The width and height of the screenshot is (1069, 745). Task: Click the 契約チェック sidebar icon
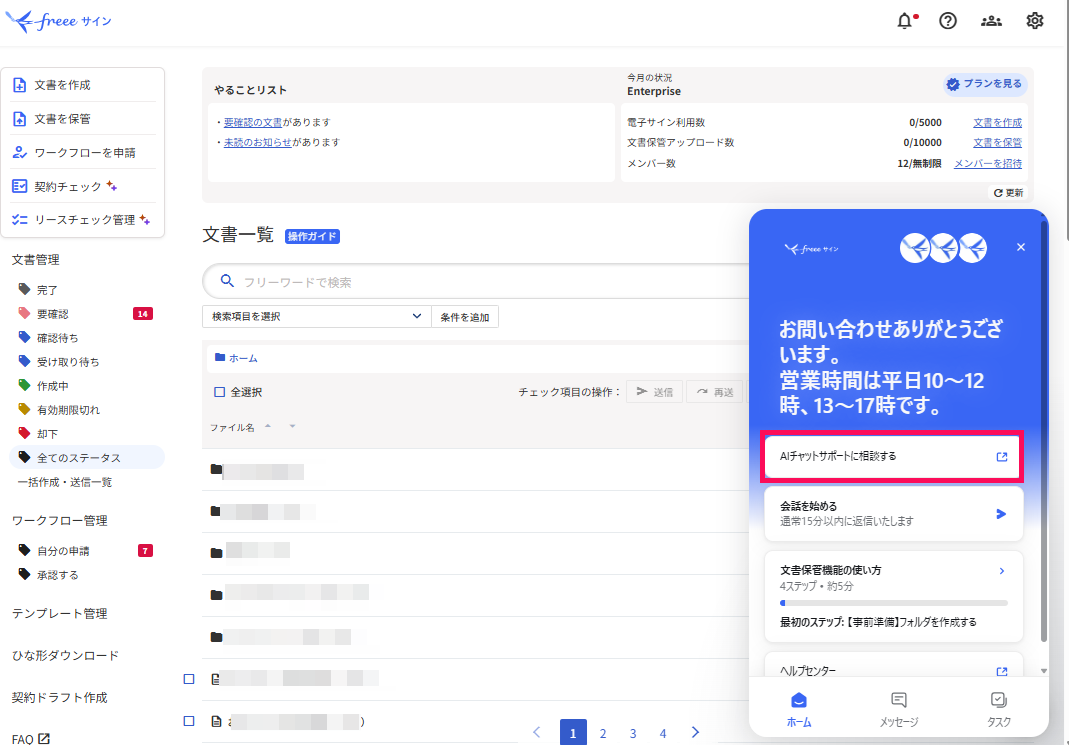(x=20, y=186)
